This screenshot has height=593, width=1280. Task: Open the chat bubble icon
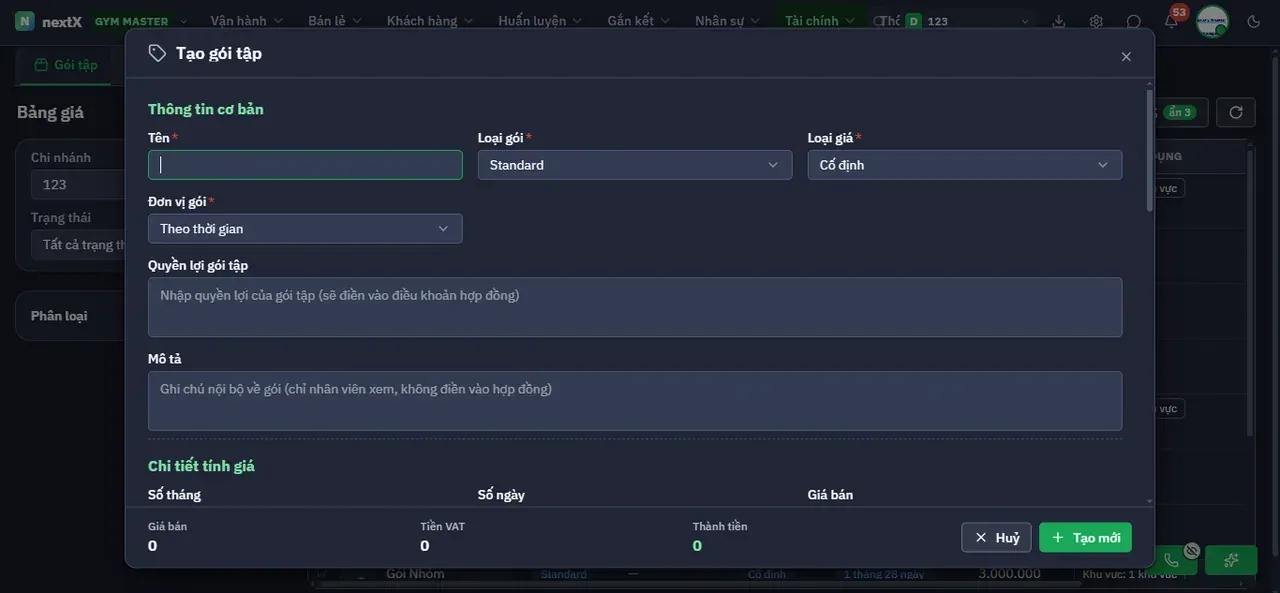[1134, 21]
